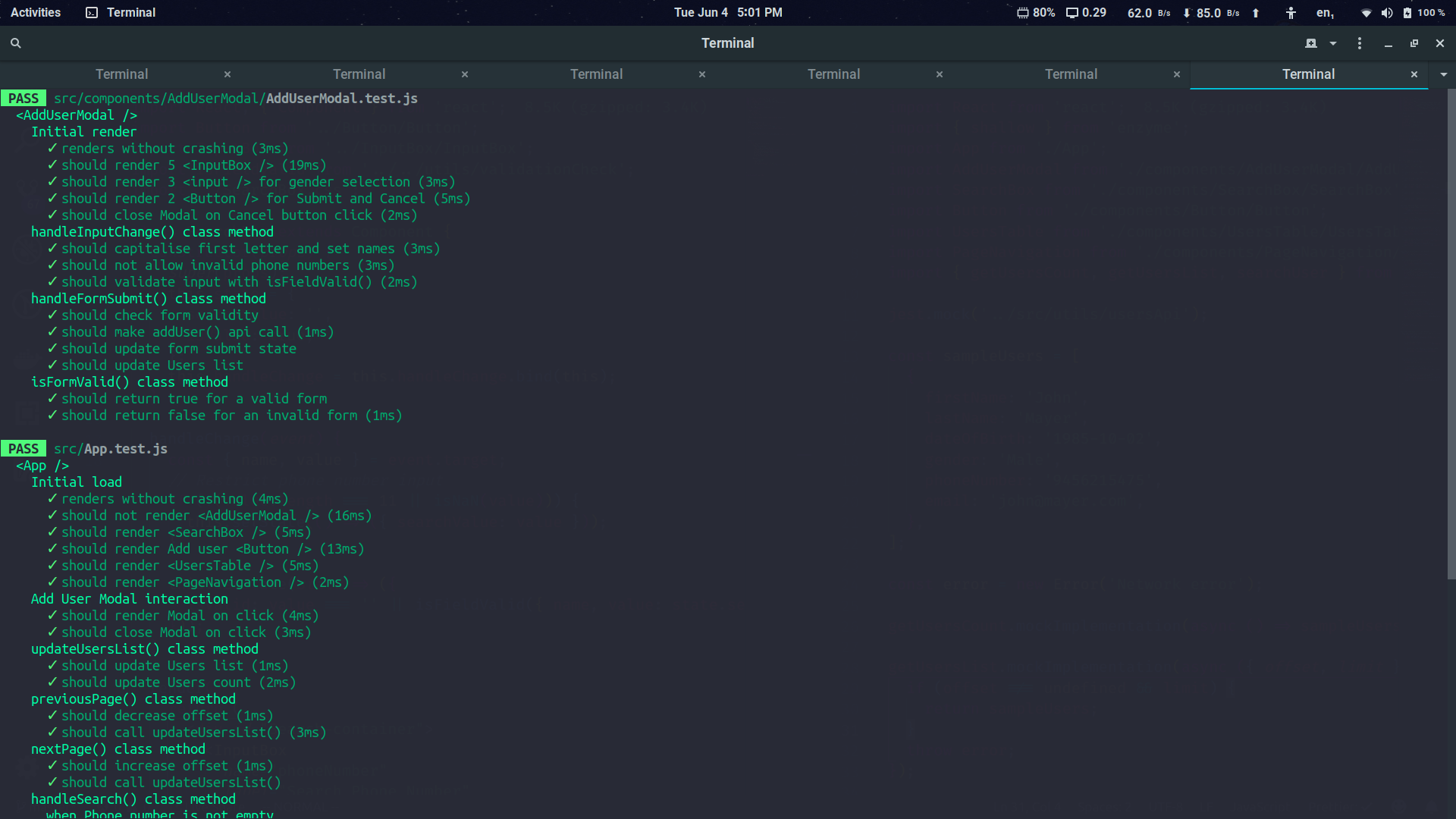Open the three-dot terminal menu

point(1360,43)
